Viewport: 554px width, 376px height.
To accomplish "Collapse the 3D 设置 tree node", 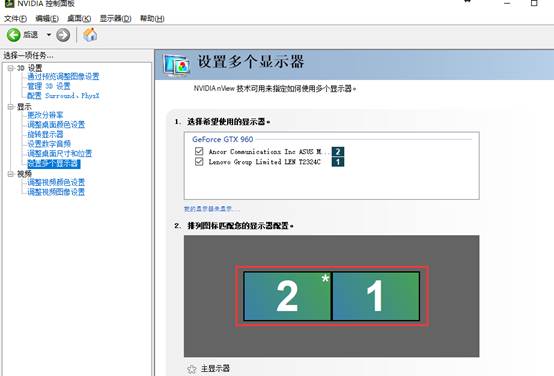I will click(11, 68).
